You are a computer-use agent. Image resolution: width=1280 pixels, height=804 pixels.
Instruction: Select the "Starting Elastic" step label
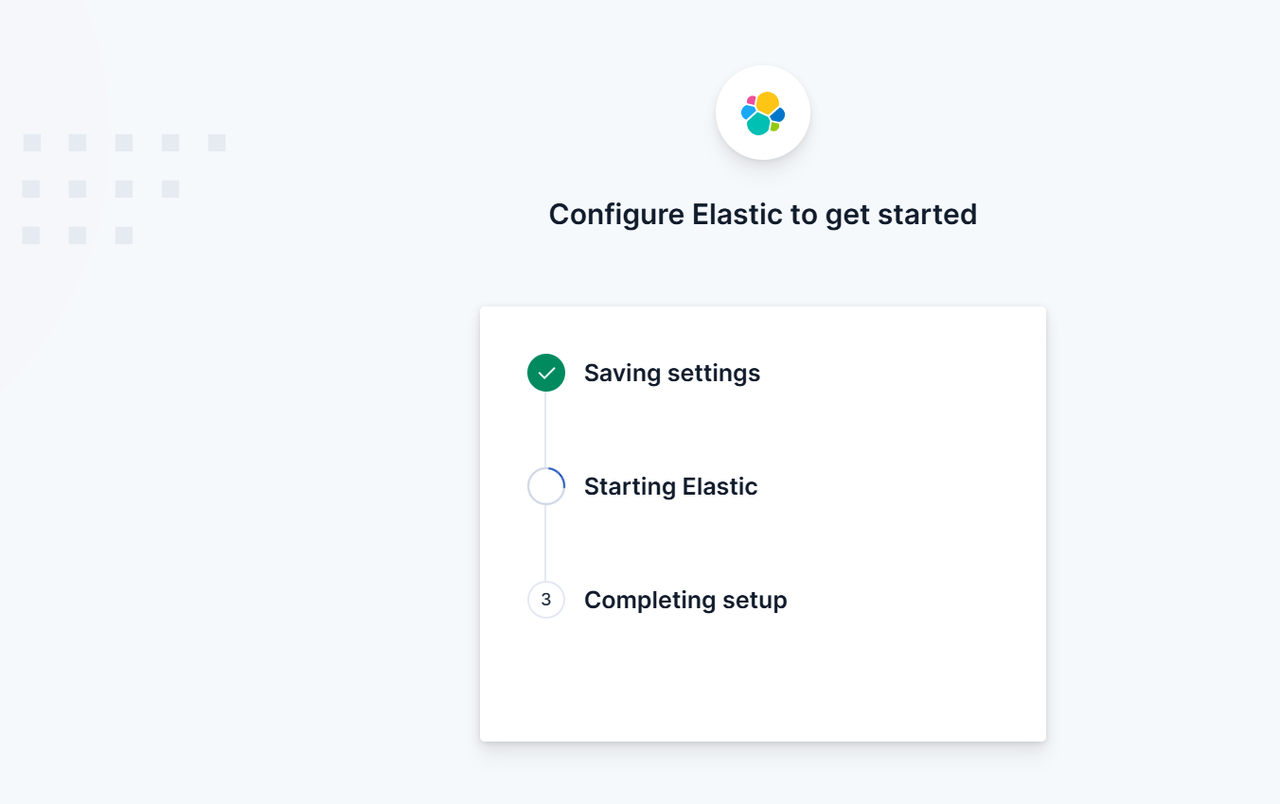pos(671,486)
